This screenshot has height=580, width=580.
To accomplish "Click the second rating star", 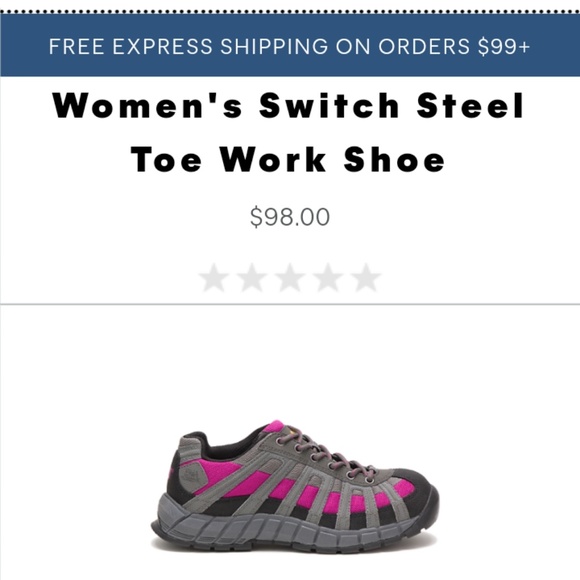I will point(252,277).
